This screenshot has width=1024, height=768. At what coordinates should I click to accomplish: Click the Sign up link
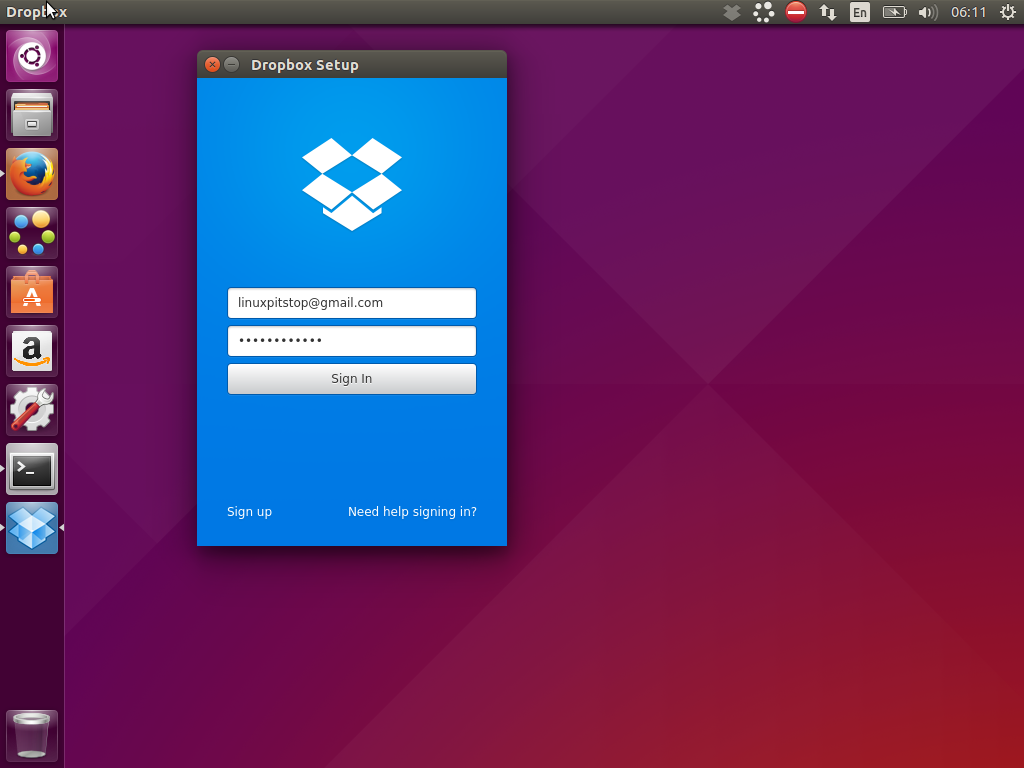pos(249,511)
